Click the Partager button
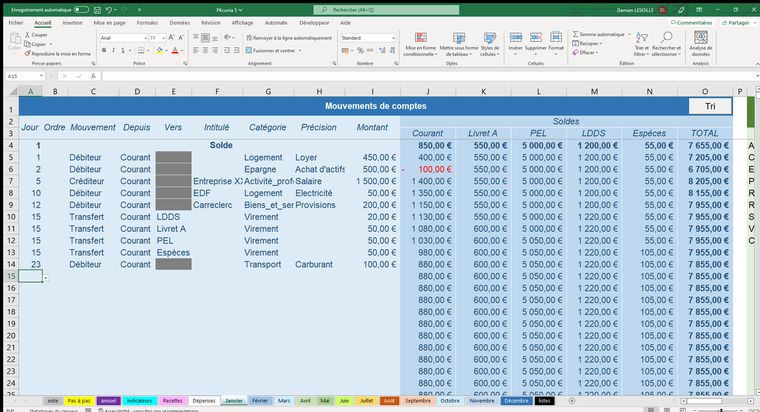Image resolution: width=760 pixels, height=412 pixels. pos(737,21)
